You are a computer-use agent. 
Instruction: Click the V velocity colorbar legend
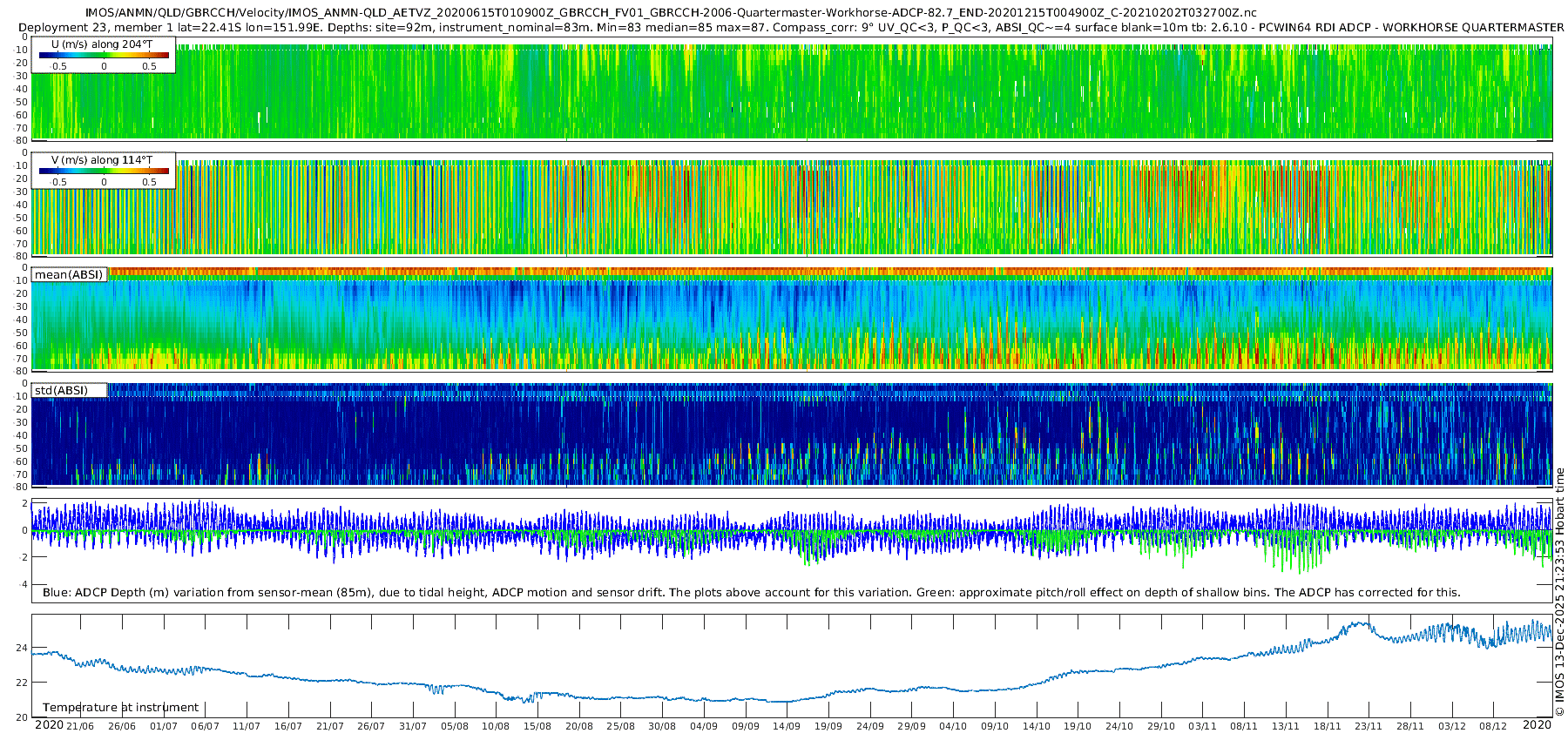coord(104,171)
